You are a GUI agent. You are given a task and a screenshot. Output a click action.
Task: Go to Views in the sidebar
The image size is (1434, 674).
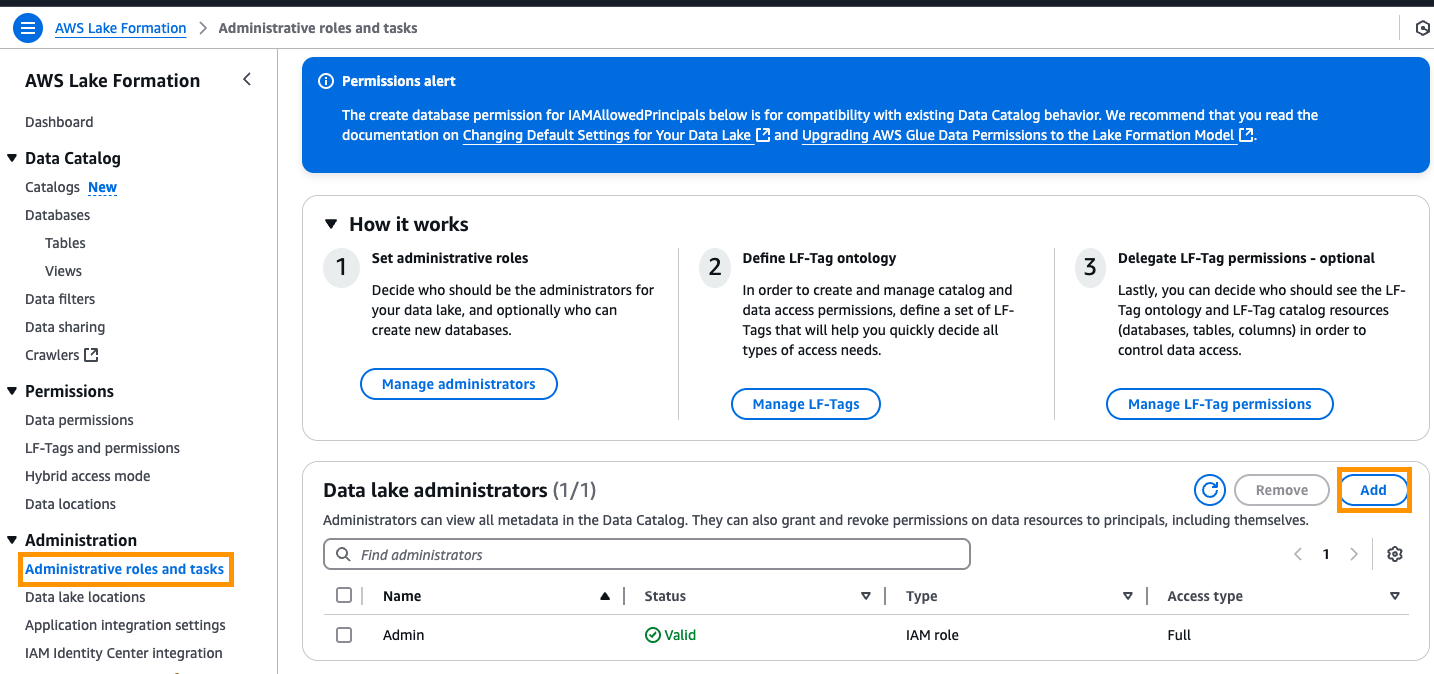tap(63, 271)
